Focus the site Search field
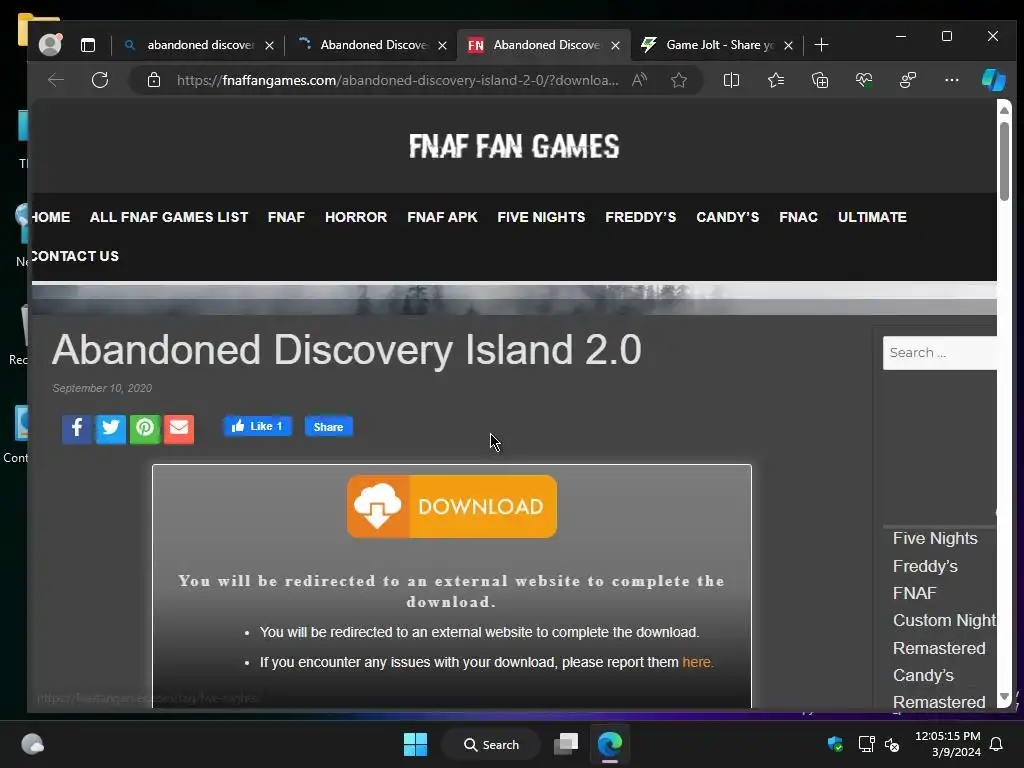Screen dimensions: 1024x768 point(940,353)
